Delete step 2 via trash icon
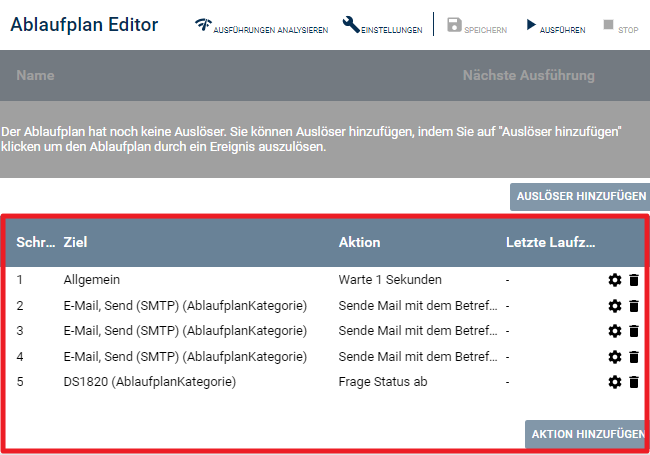Image resolution: width=650 pixels, height=455 pixels. (633, 305)
